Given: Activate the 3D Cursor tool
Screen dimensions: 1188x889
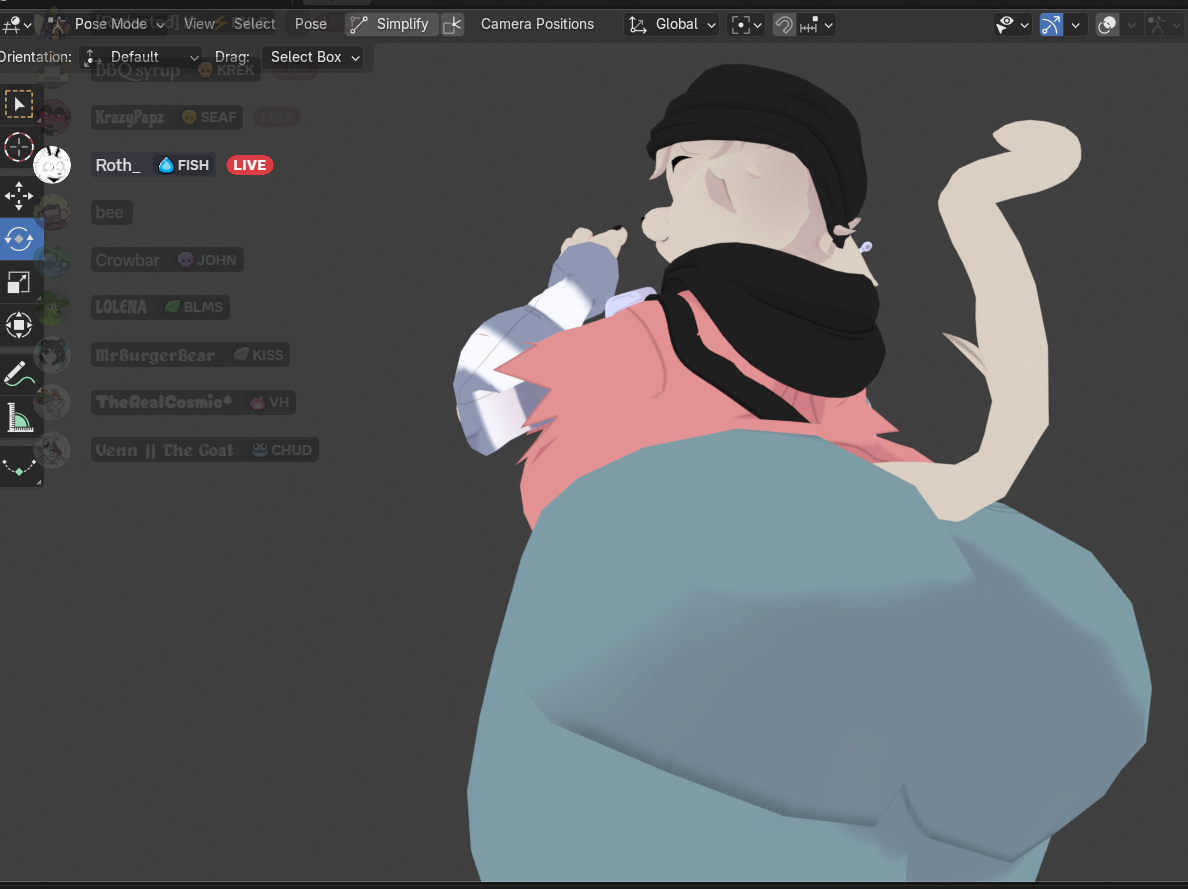Looking at the screenshot, I should click(x=19, y=147).
